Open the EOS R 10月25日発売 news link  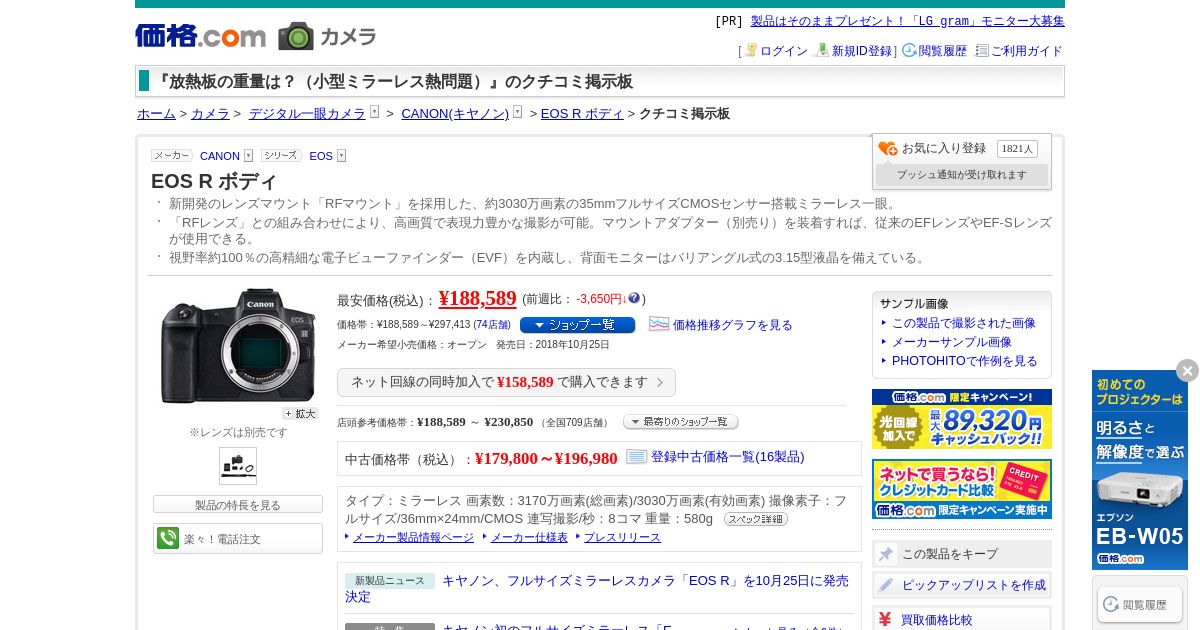click(x=597, y=588)
